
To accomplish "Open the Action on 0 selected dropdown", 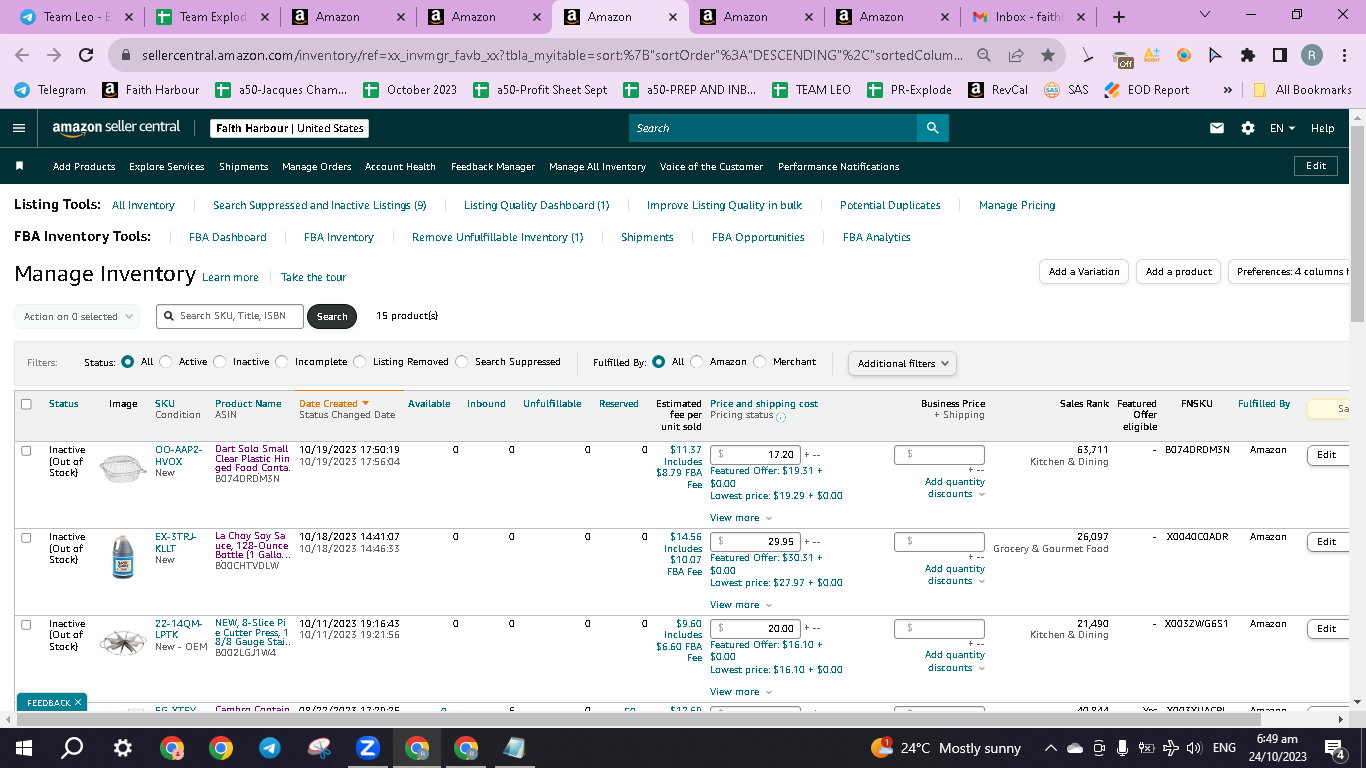I will coord(77,317).
